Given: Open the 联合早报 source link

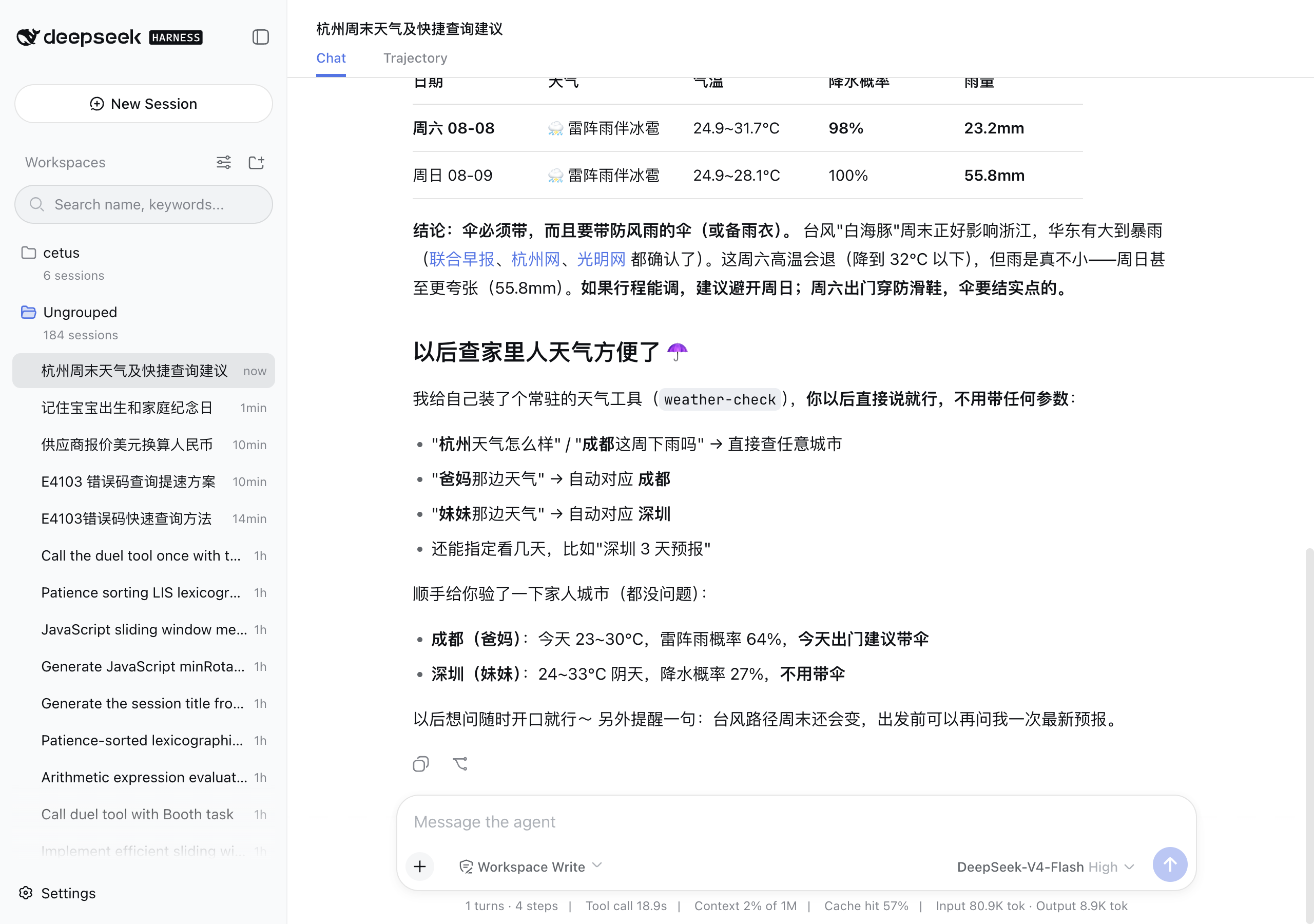Looking at the screenshot, I should pos(462,259).
